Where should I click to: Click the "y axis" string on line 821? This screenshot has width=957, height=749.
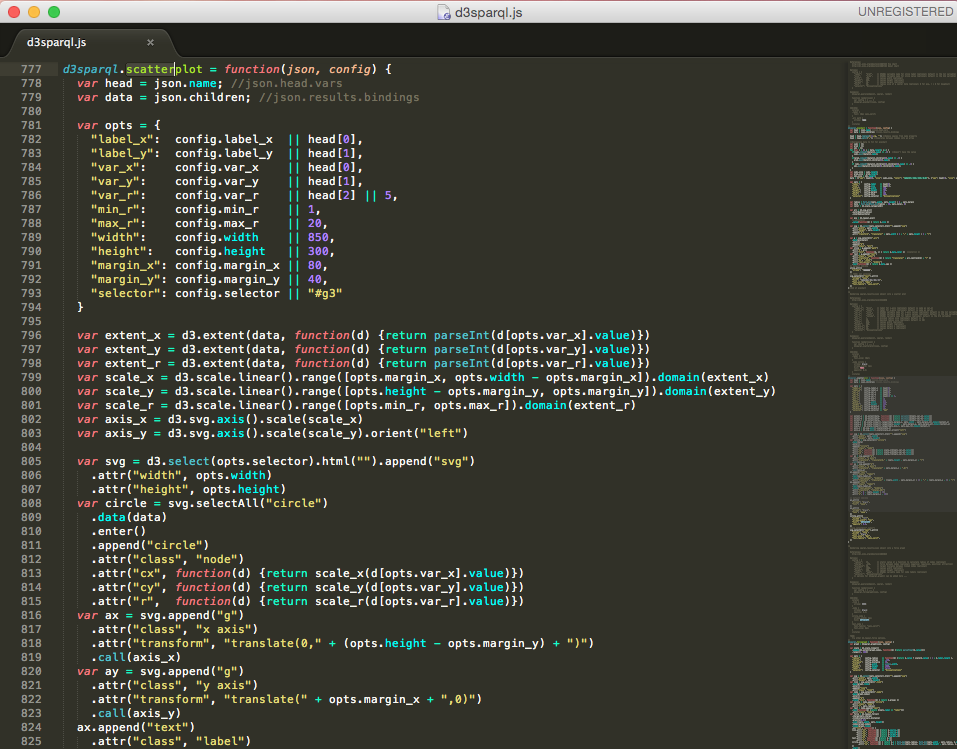(224, 686)
